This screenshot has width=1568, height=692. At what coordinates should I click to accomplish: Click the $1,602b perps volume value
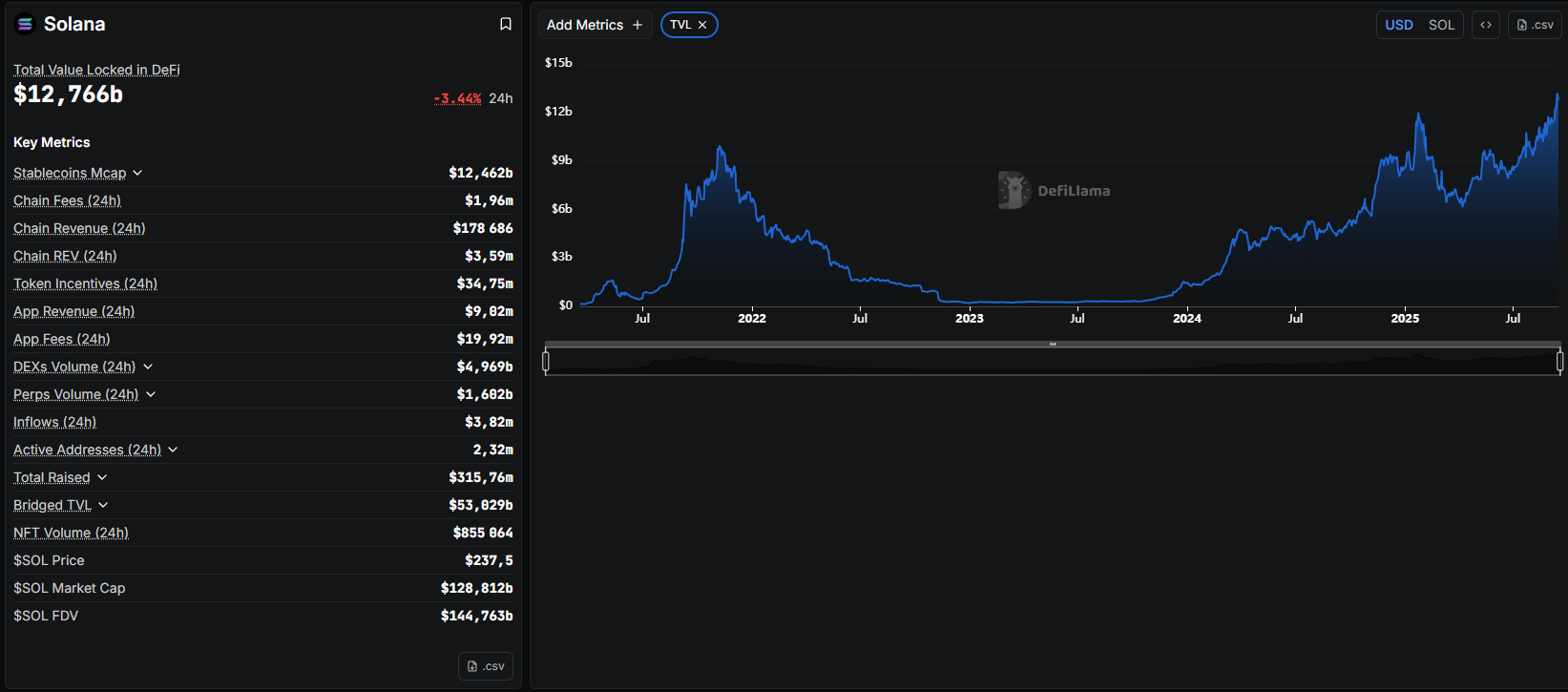(485, 394)
